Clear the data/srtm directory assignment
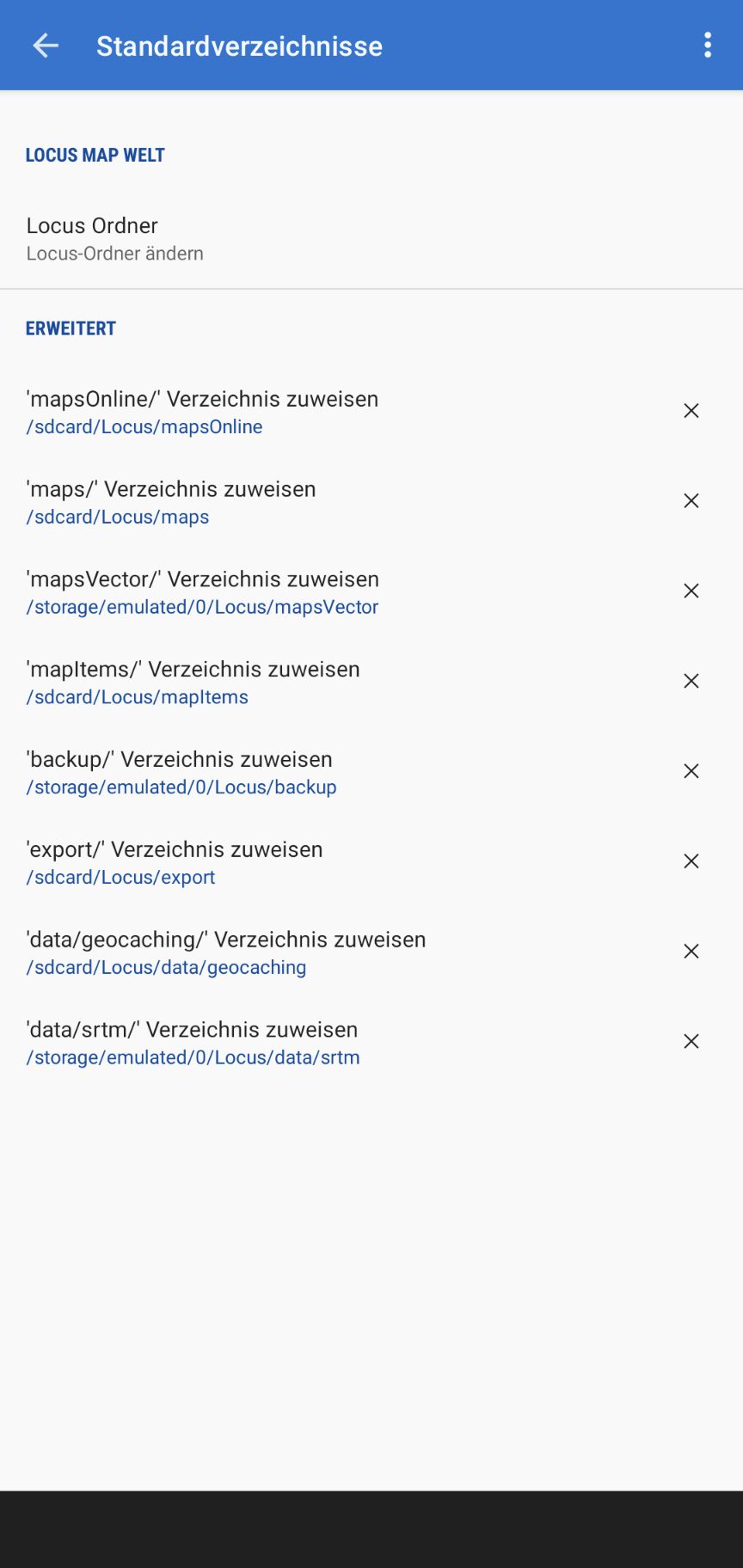Image resolution: width=743 pixels, height=1568 pixels. pyautogui.click(x=691, y=1042)
